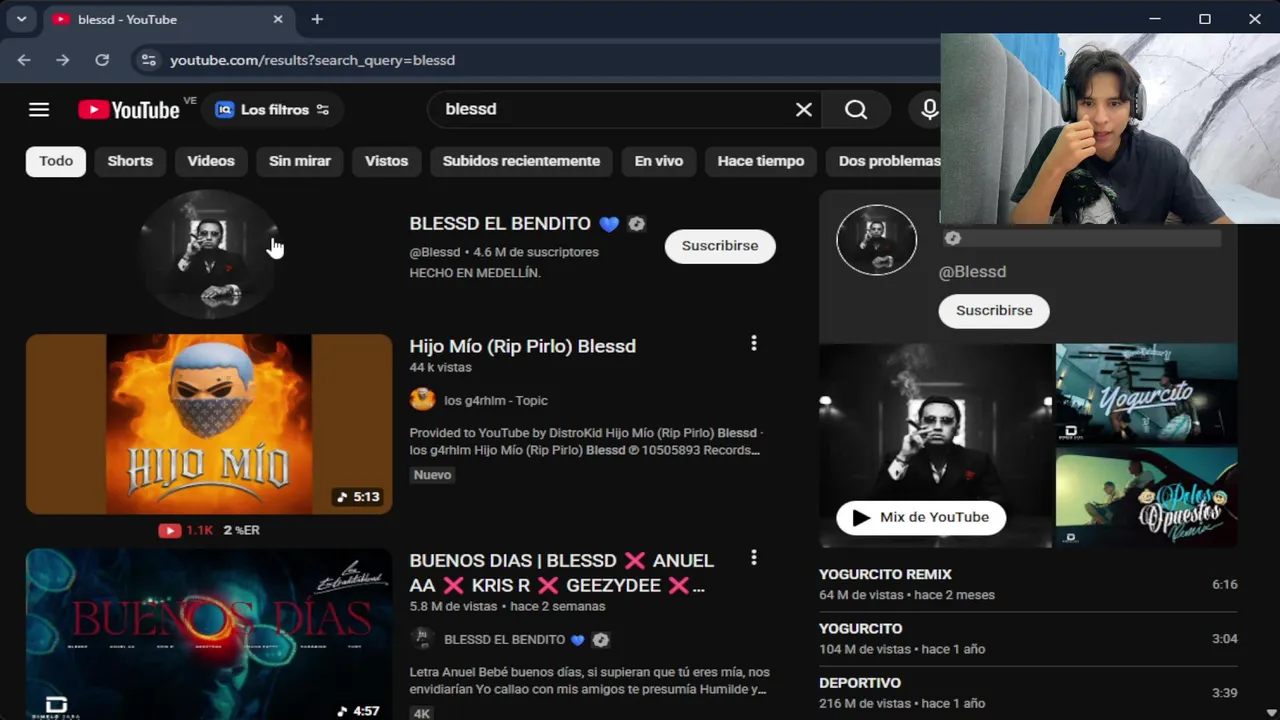Viewport: 1280px width, 720px height.
Task: Select the Vistos filter chip
Action: coord(386,161)
